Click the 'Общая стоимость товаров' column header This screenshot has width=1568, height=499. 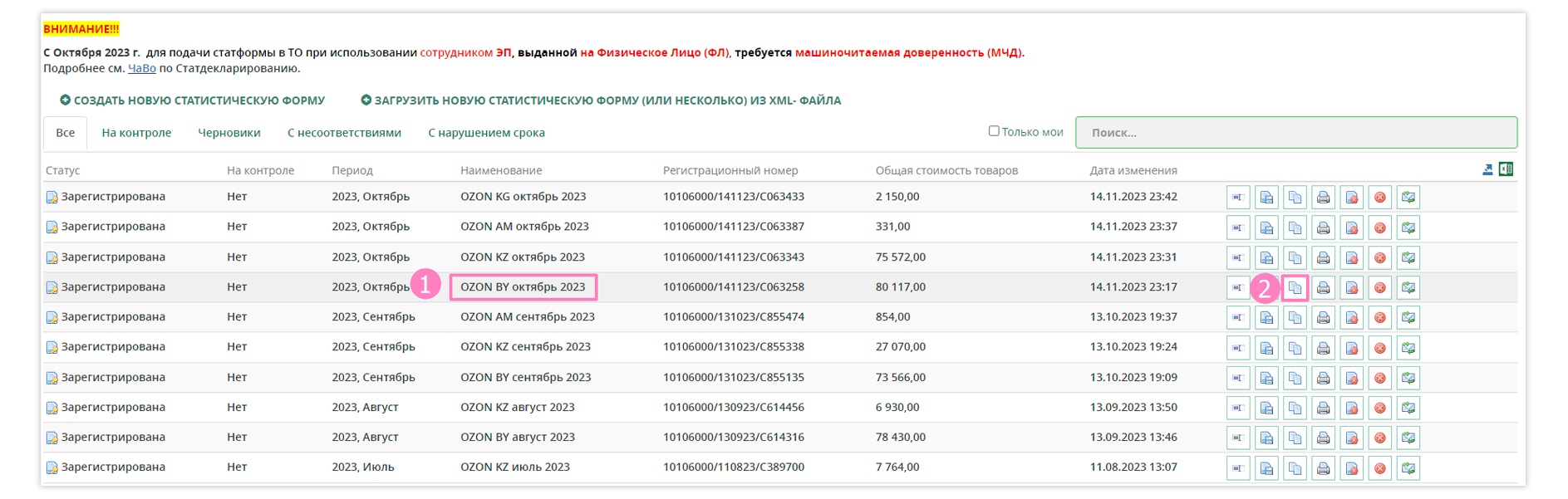point(946,170)
